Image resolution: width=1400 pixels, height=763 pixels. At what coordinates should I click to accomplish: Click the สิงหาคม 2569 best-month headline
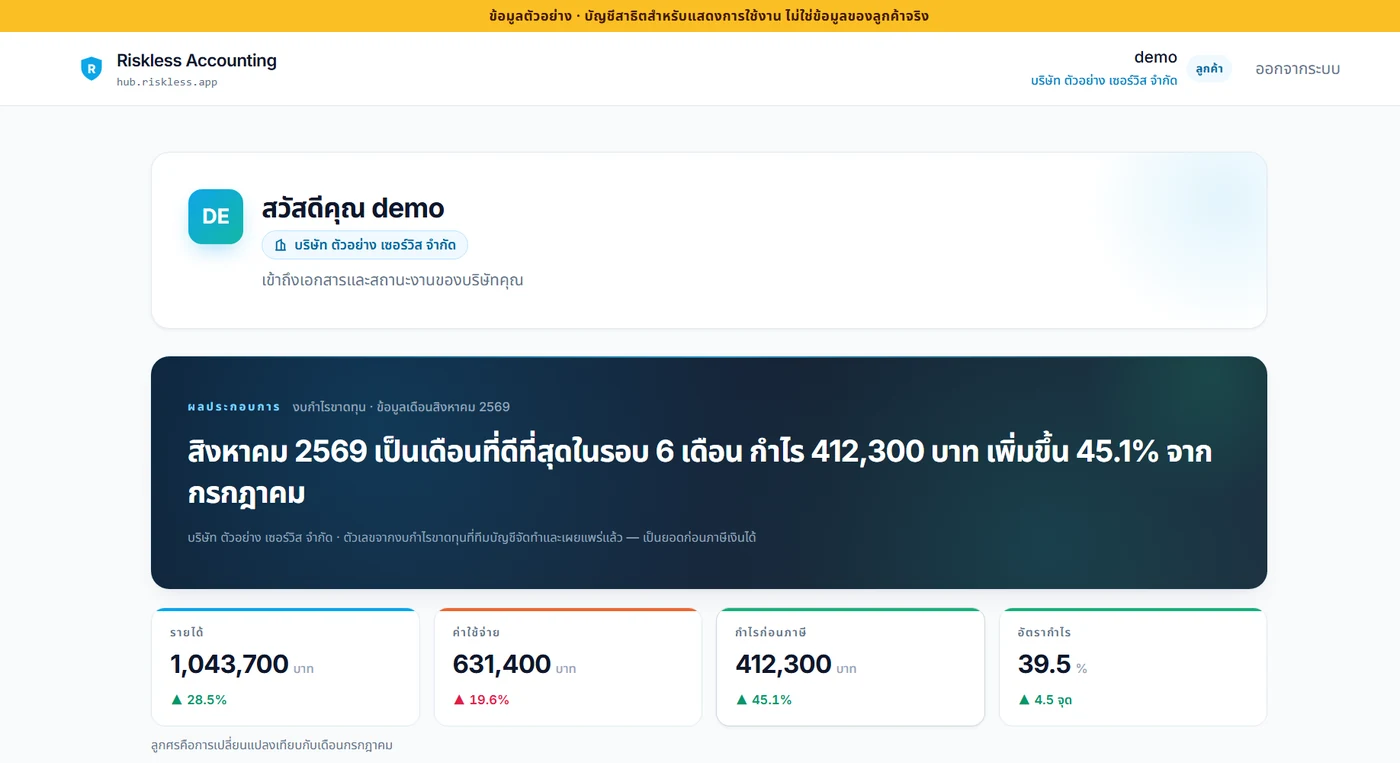tap(700, 472)
